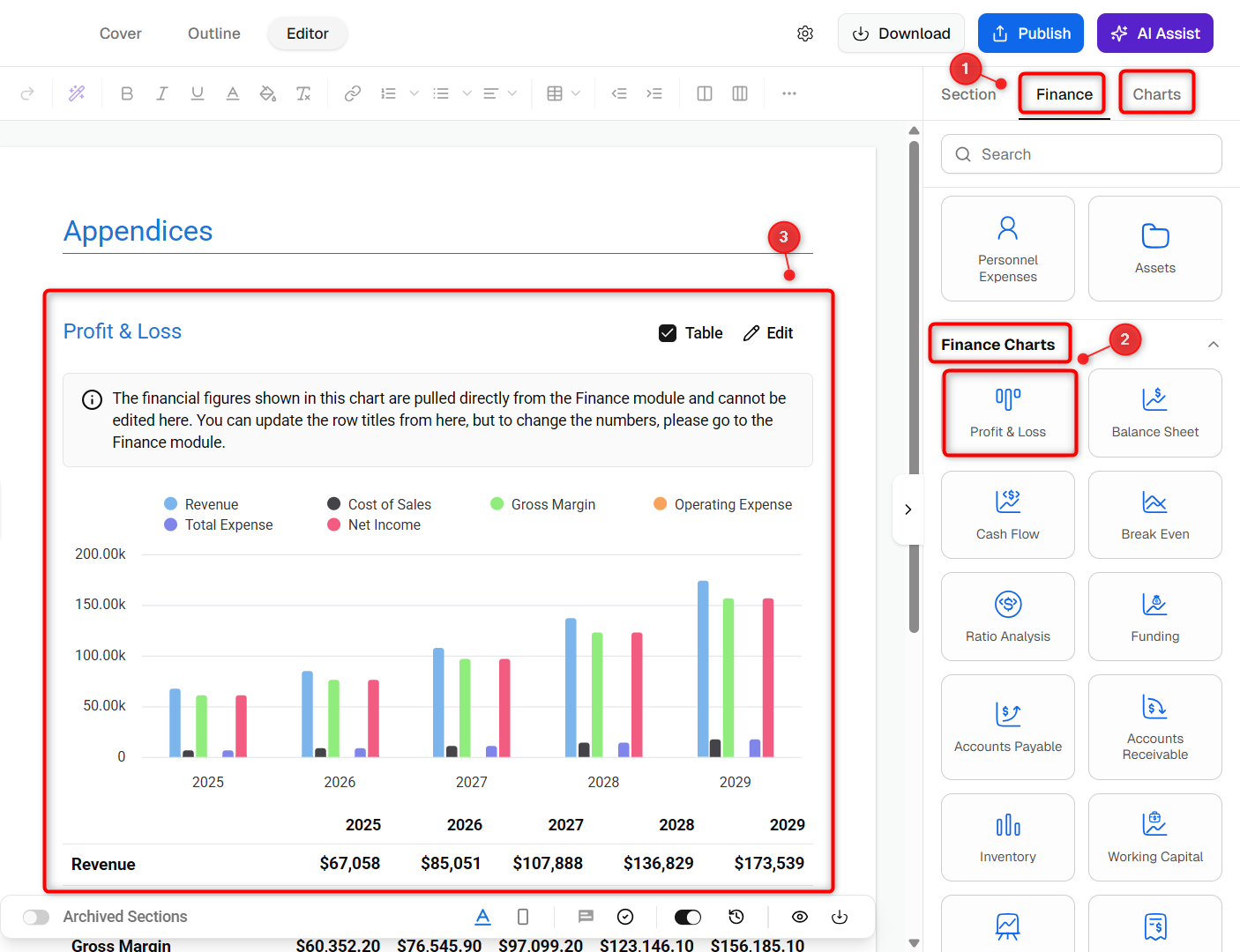Screen dimensions: 1240x952
Task: Insert three-column layout
Action: [x=740, y=93]
